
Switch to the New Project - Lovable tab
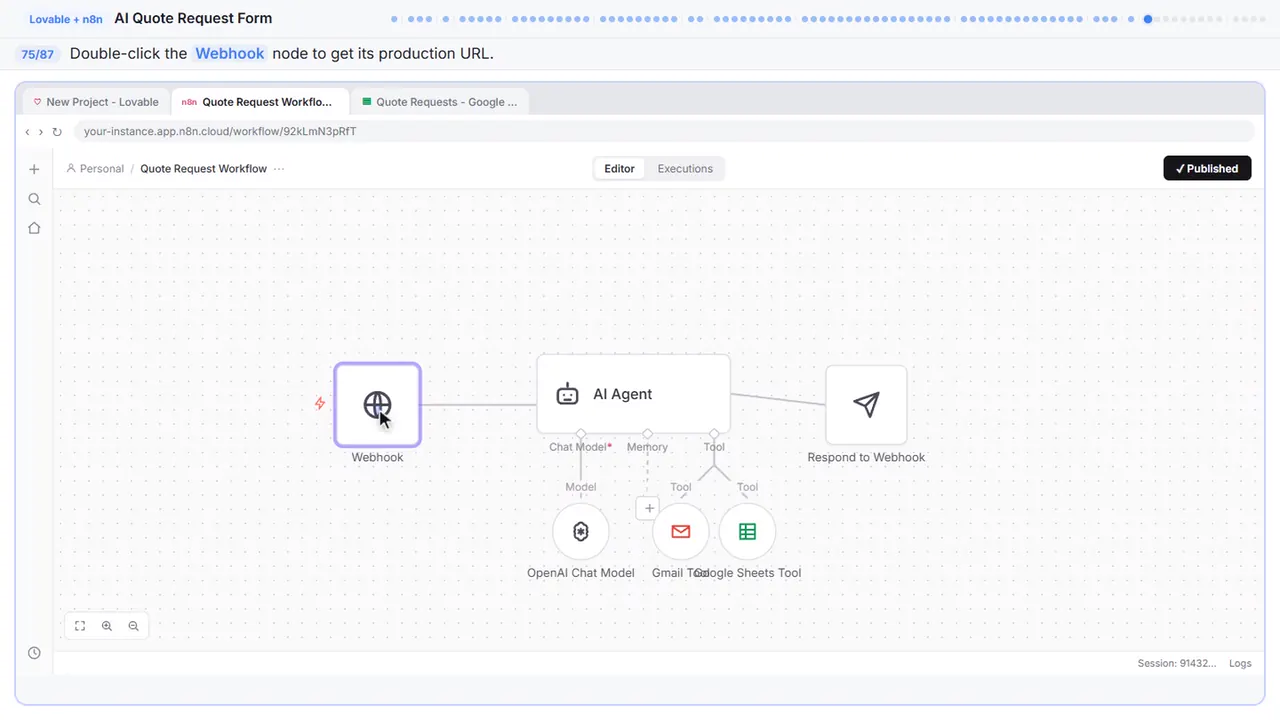96,102
